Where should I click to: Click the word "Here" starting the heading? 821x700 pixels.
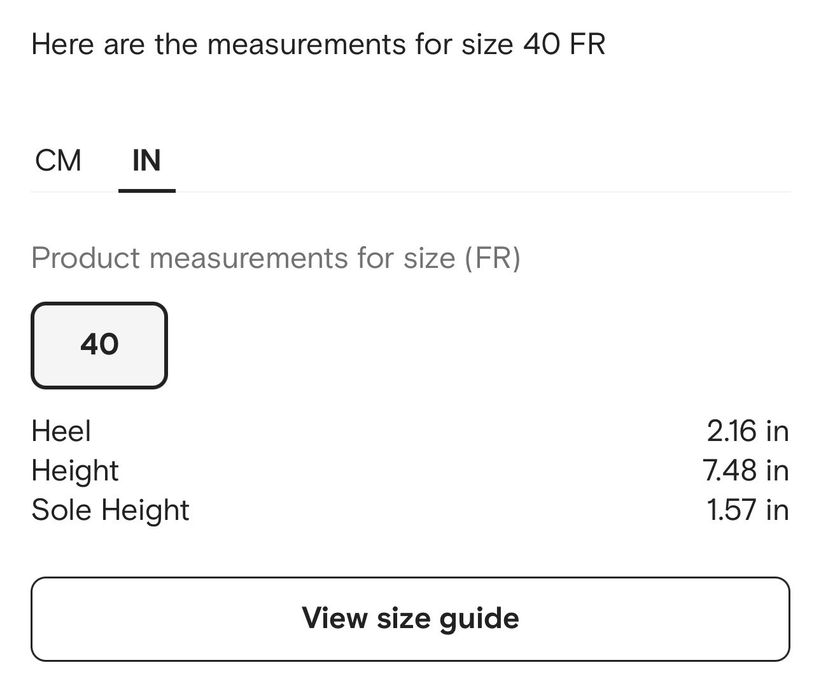click(x=57, y=45)
